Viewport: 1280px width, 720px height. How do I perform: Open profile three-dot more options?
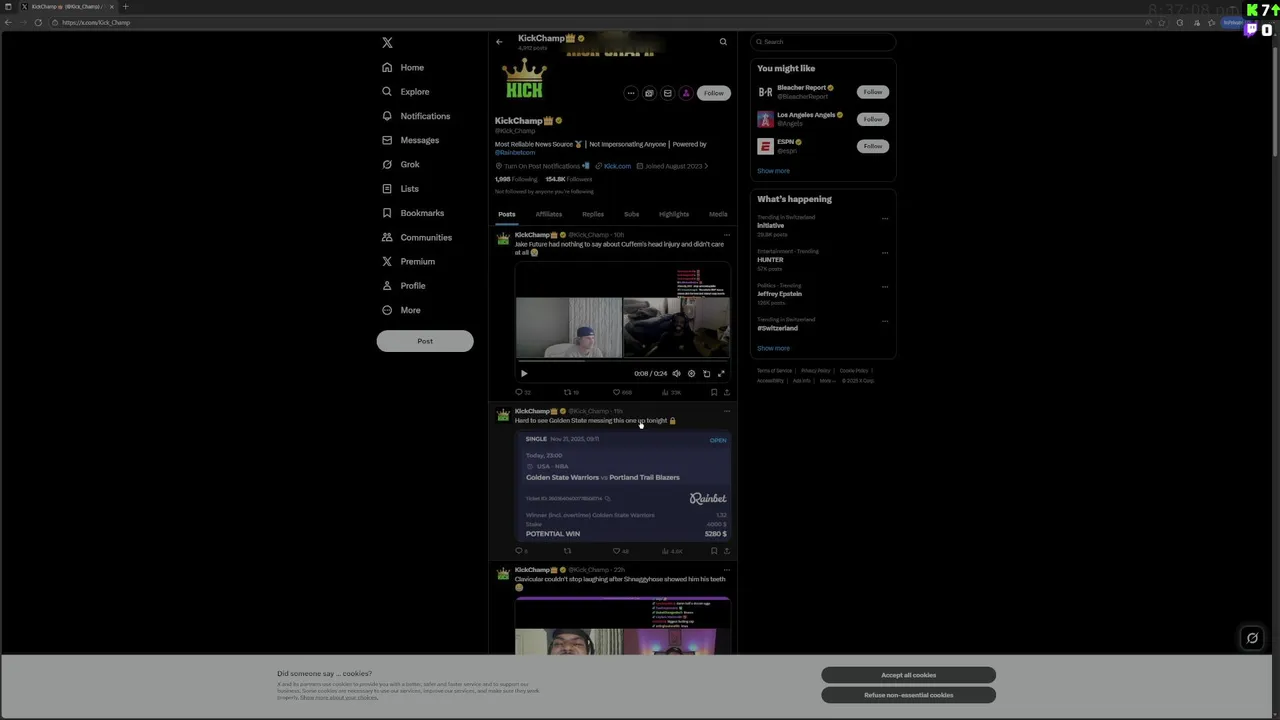tap(631, 93)
